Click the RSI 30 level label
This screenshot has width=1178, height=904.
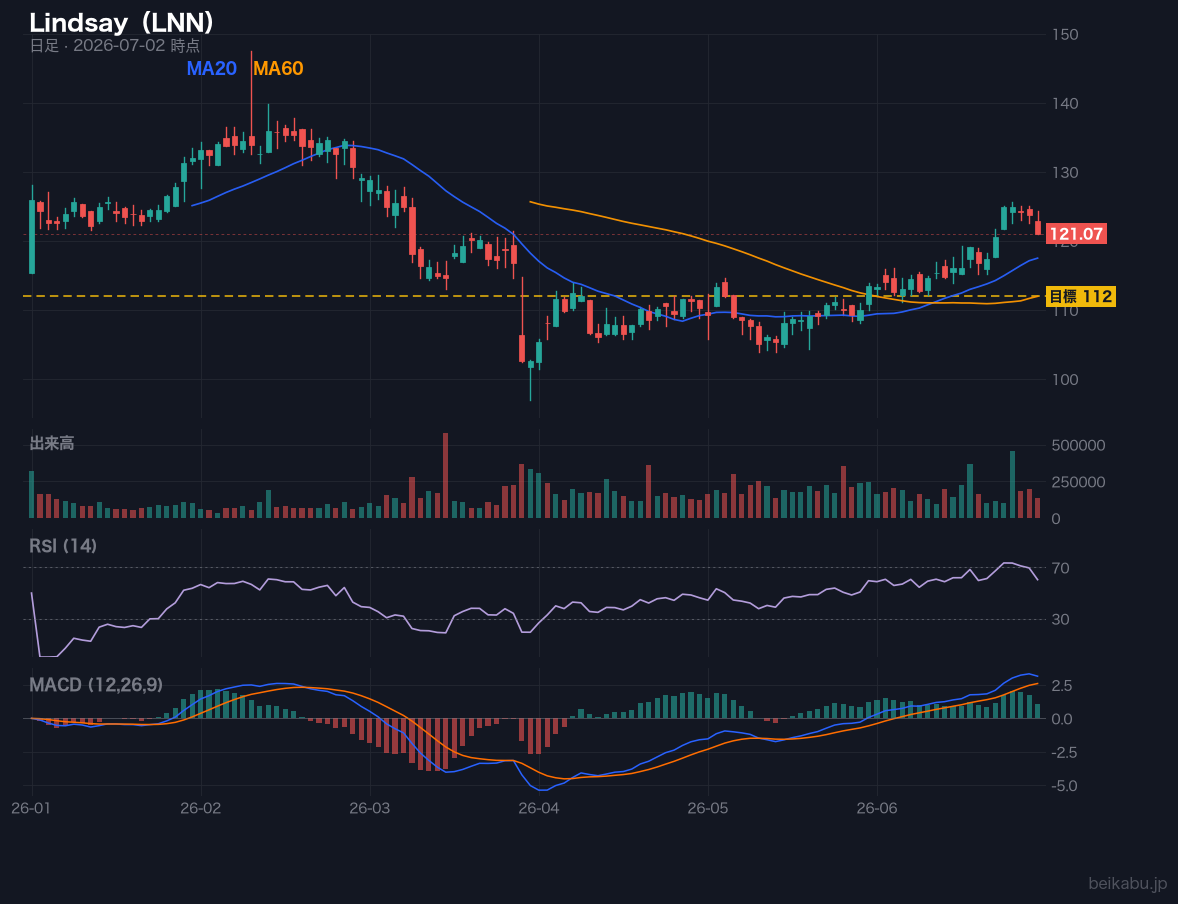click(x=1060, y=619)
